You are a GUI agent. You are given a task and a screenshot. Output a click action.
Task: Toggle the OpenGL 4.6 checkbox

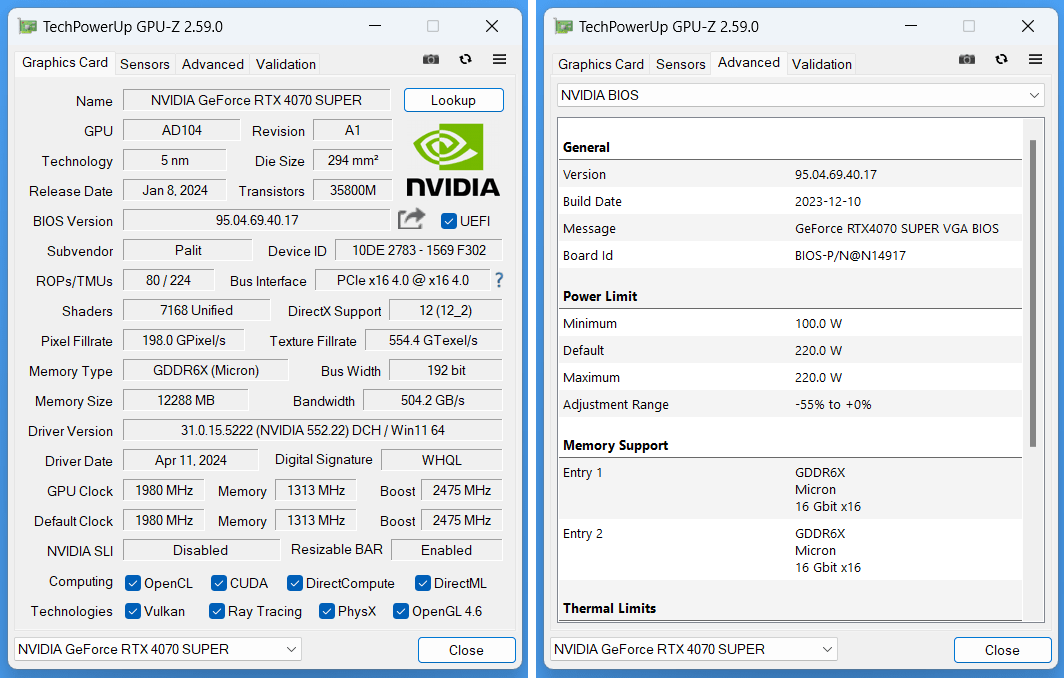tap(400, 611)
